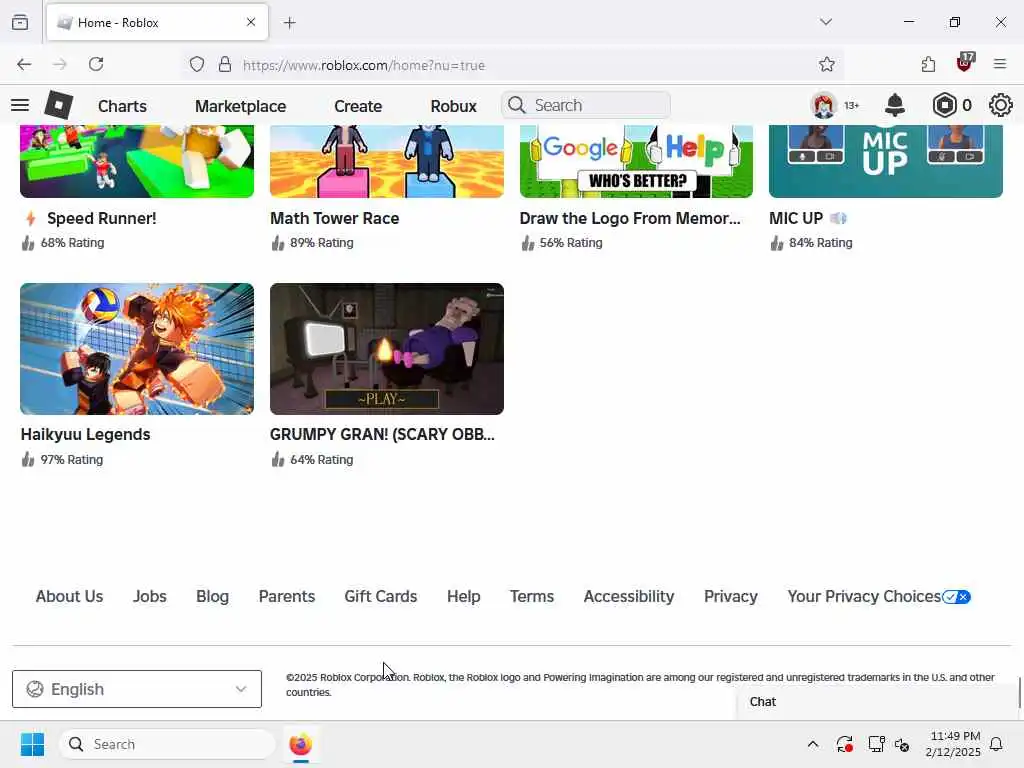Reload the Roblox page
1024x768 pixels.
[96, 64]
